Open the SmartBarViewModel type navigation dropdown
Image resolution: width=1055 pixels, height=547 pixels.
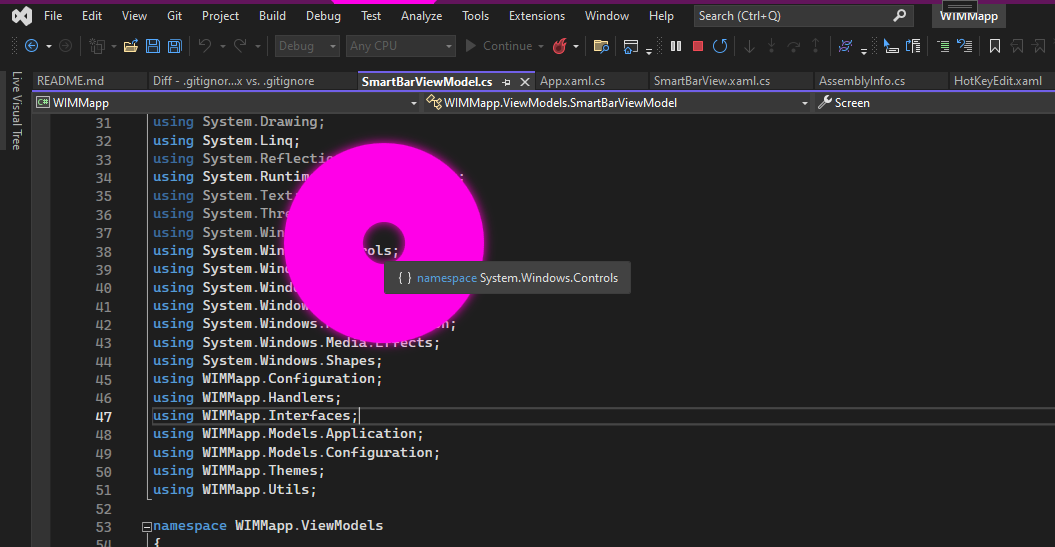coord(617,103)
